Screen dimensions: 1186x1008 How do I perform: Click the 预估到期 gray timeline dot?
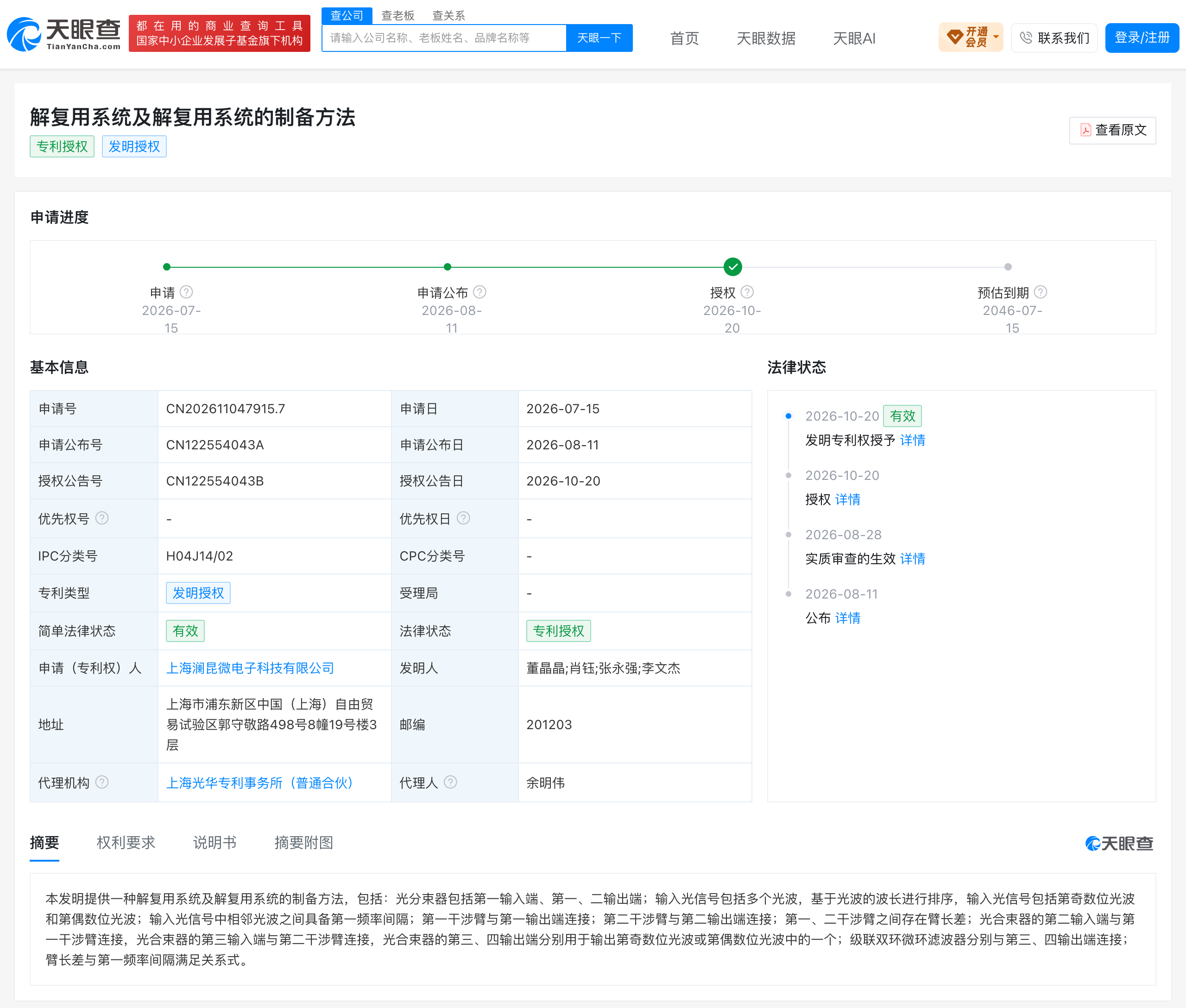click(1008, 267)
